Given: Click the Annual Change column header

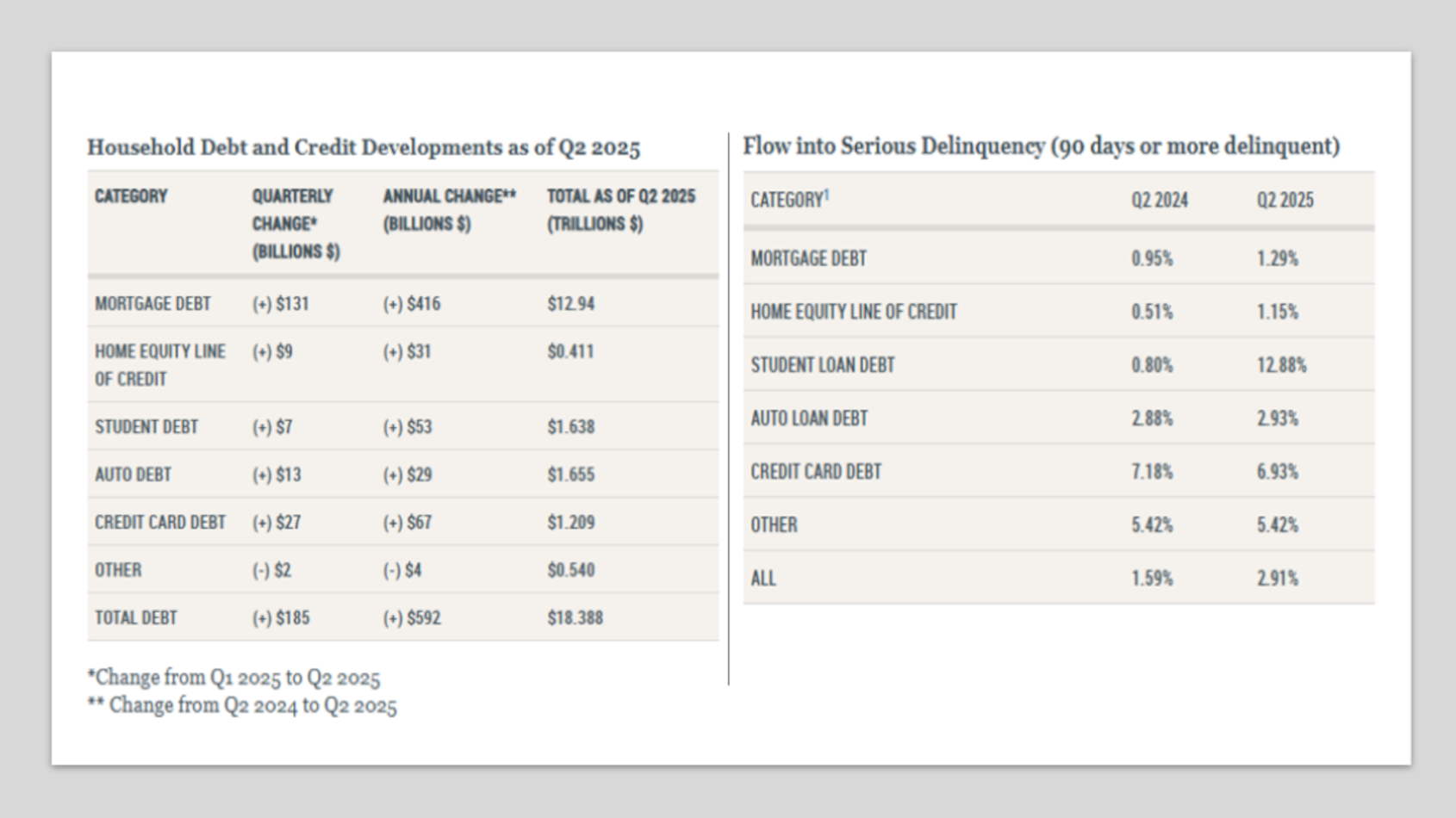Looking at the screenshot, I should tap(449, 210).
